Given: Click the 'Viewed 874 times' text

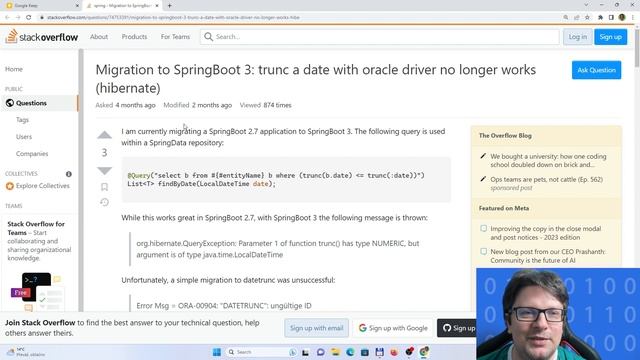Looking at the screenshot, I should tap(266, 105).
